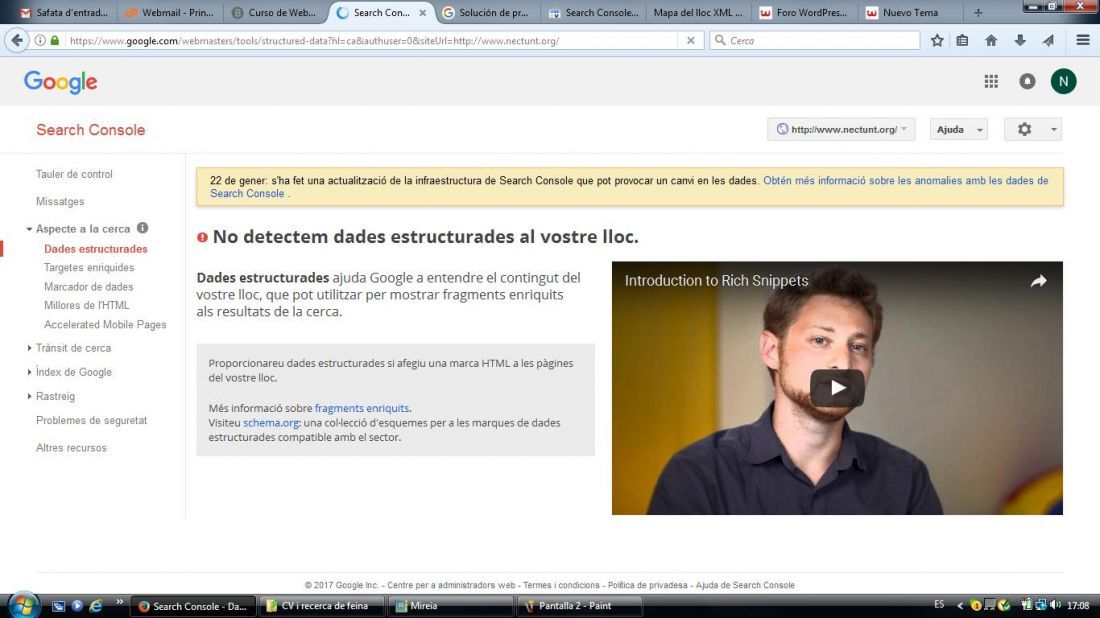Open Millores de l'HTML
Viewport: 1100px width, 618px height.
(87, 305)
